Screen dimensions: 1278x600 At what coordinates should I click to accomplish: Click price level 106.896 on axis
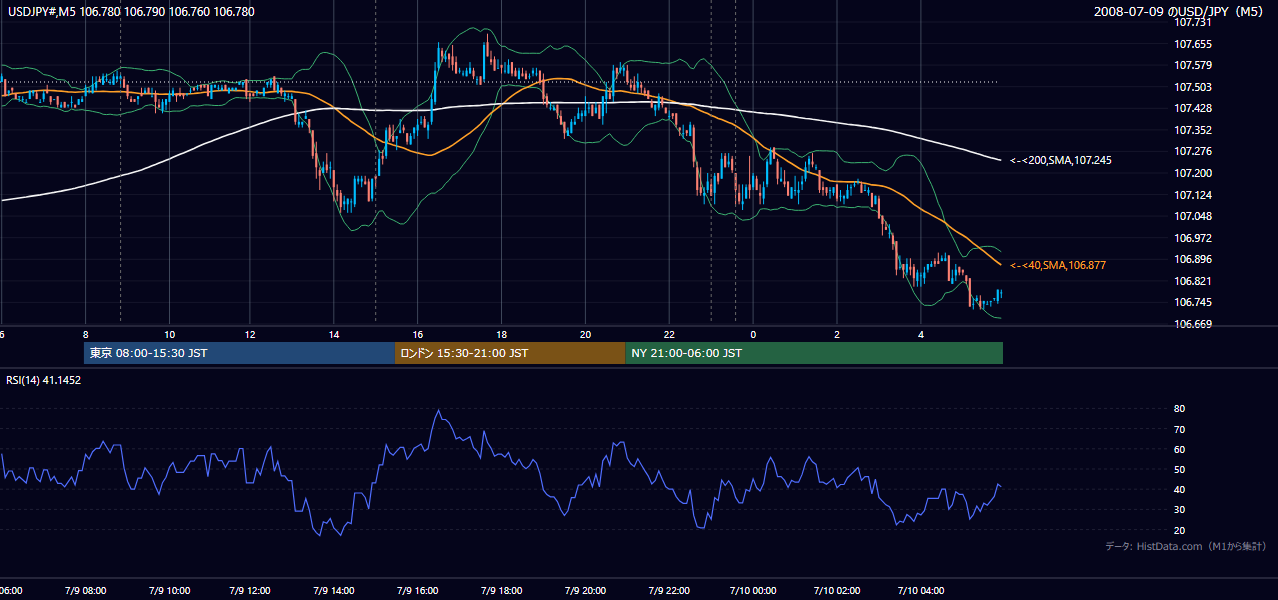(x=1193, y=259)
